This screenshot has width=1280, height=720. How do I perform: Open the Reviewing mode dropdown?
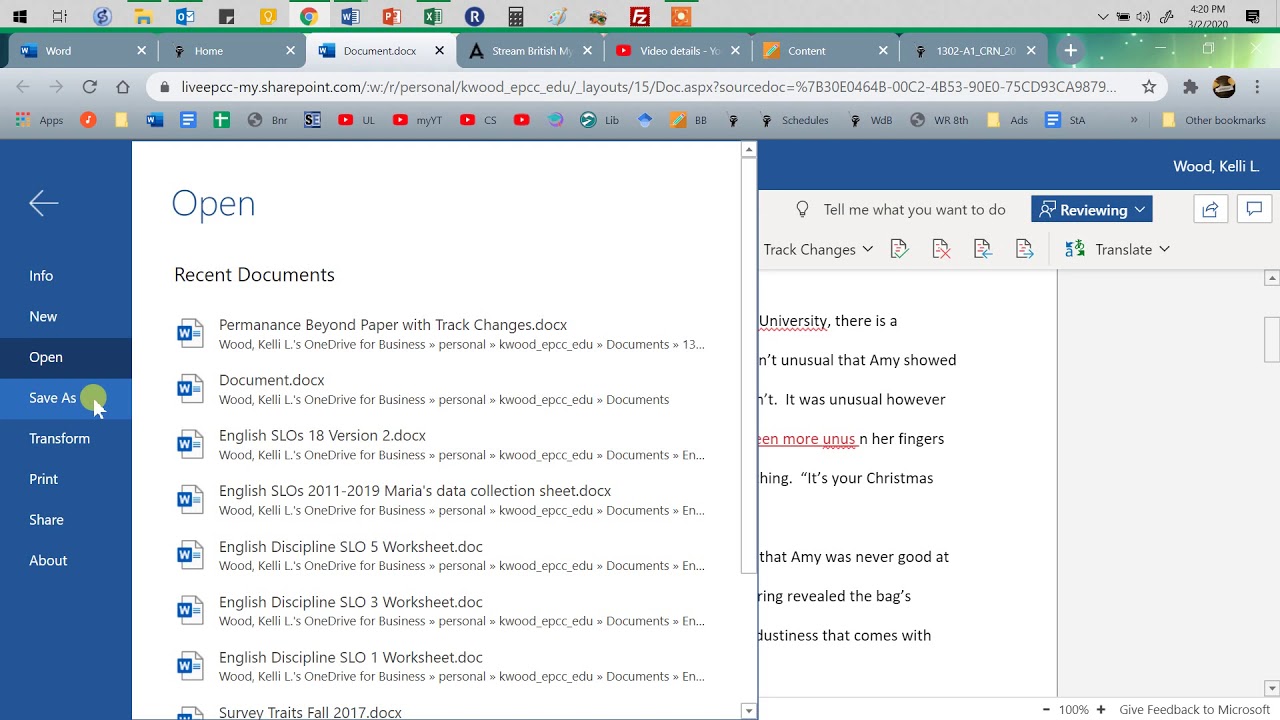point(1092,210)
